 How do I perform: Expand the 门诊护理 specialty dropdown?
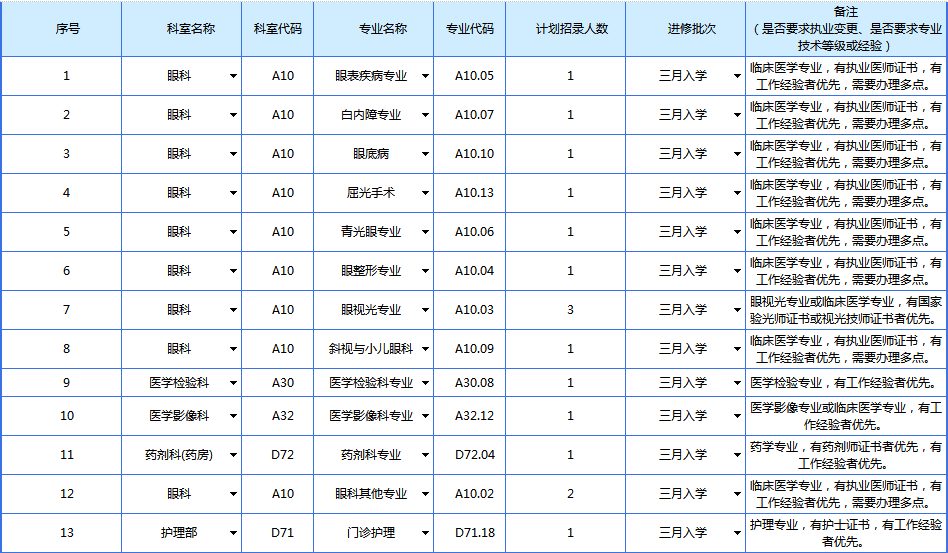[426, 533]
